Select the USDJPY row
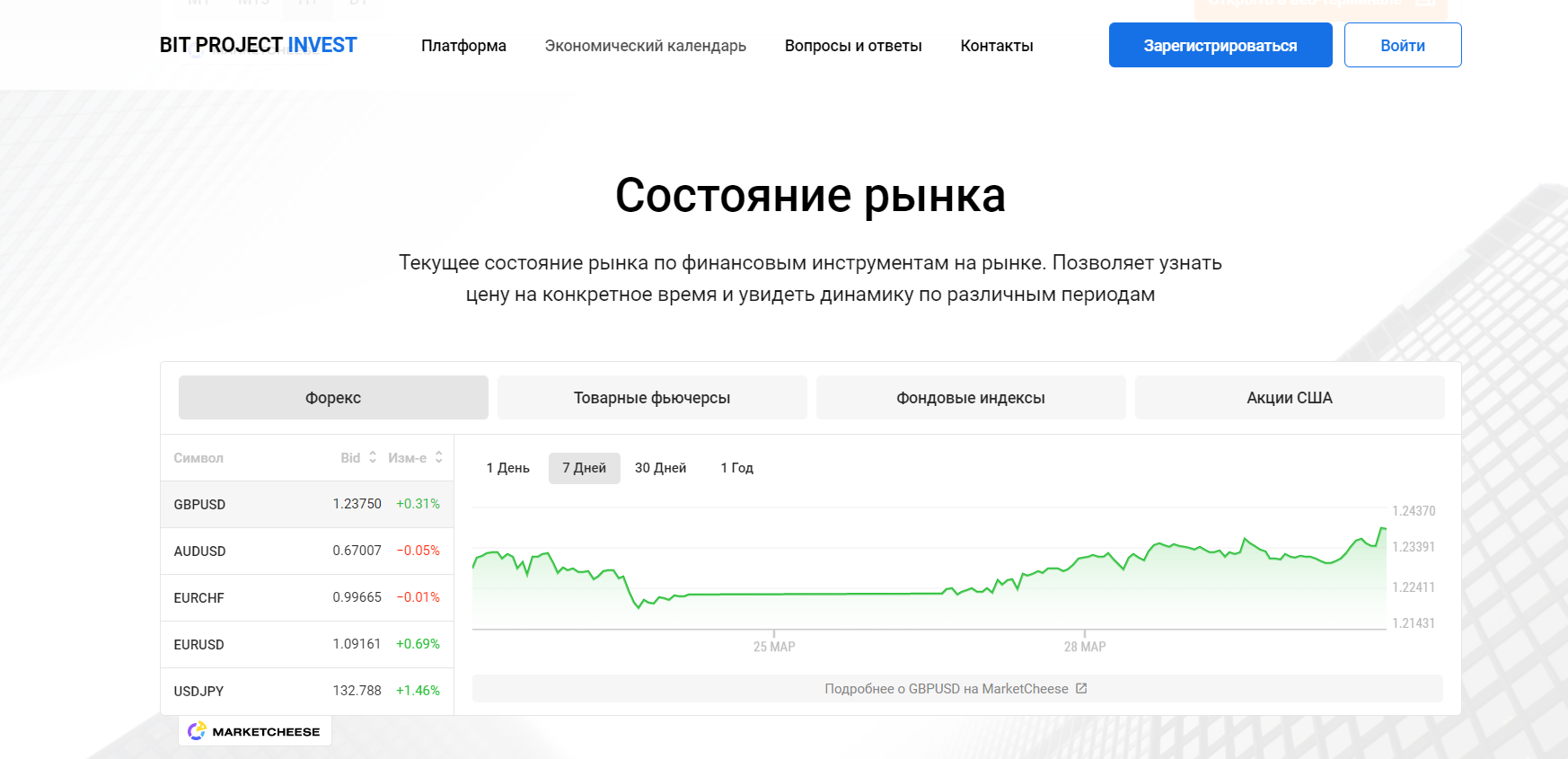This screenshot has width=1568, height=759. 307,691
